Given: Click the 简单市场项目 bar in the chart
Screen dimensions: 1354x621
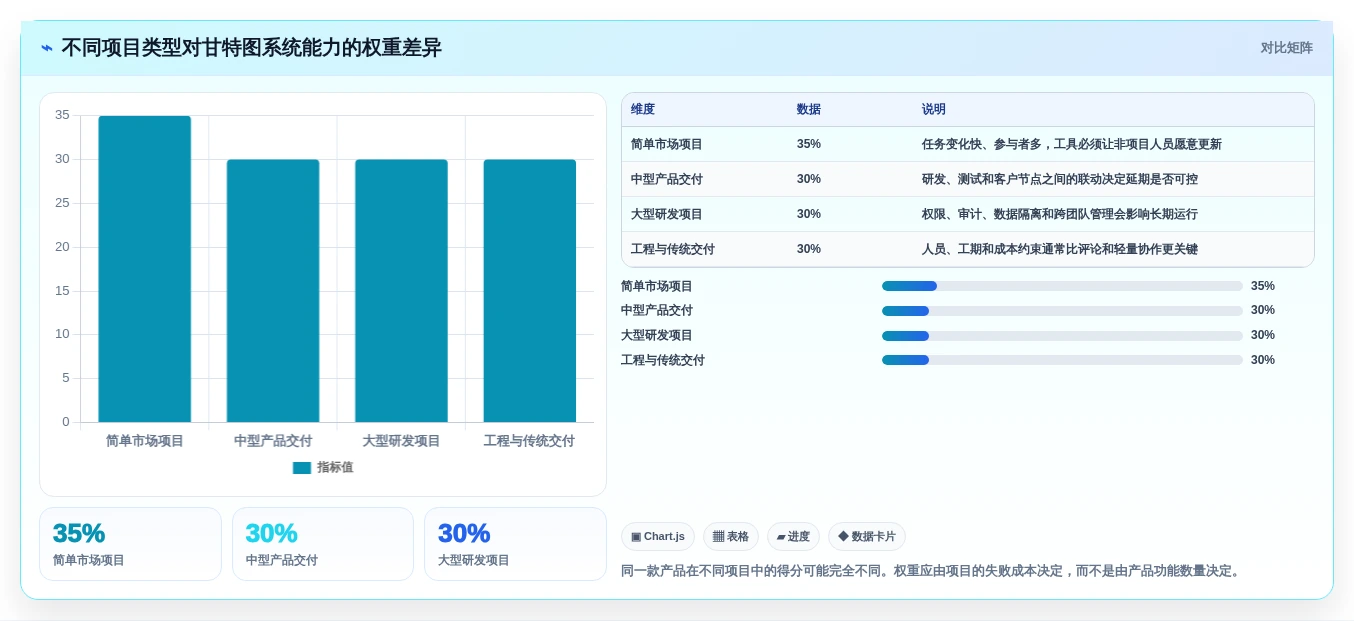Looking at the screenshot, I should (x=144, y=269).
